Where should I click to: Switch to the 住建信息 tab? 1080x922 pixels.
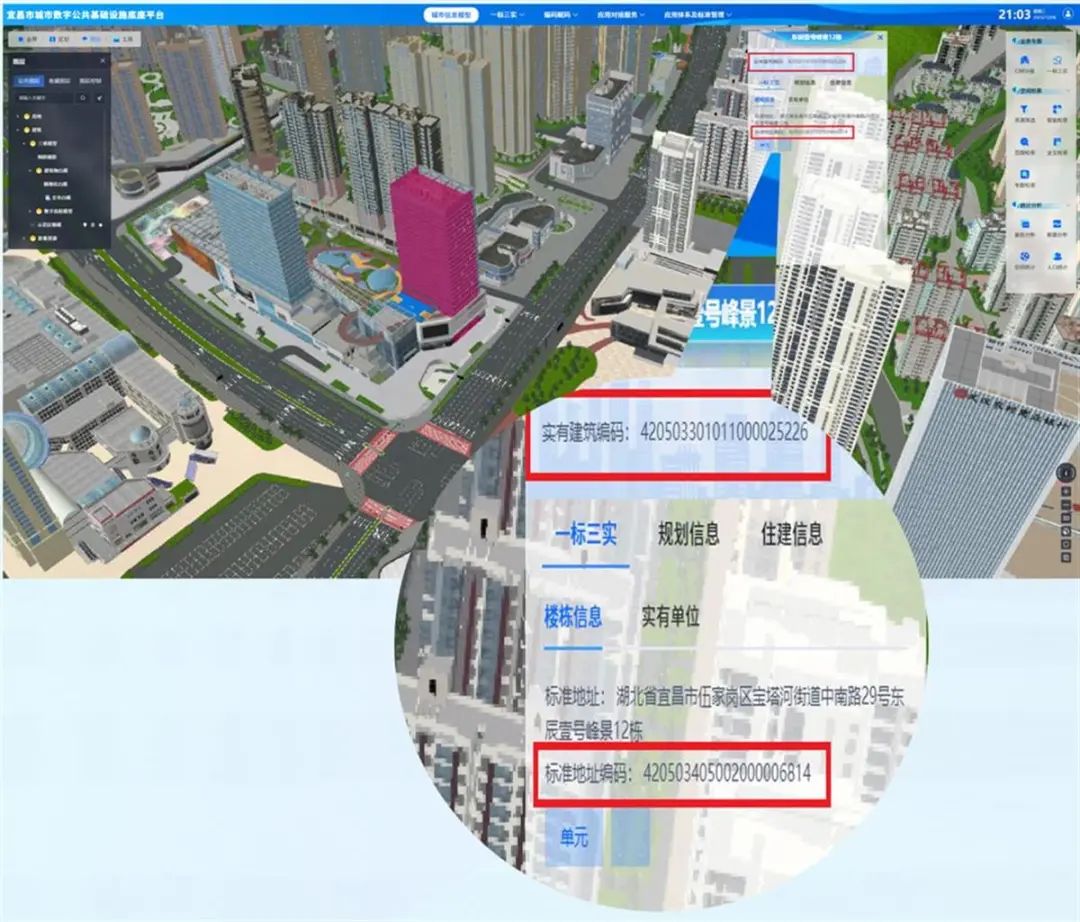click(x=791, y=534)
